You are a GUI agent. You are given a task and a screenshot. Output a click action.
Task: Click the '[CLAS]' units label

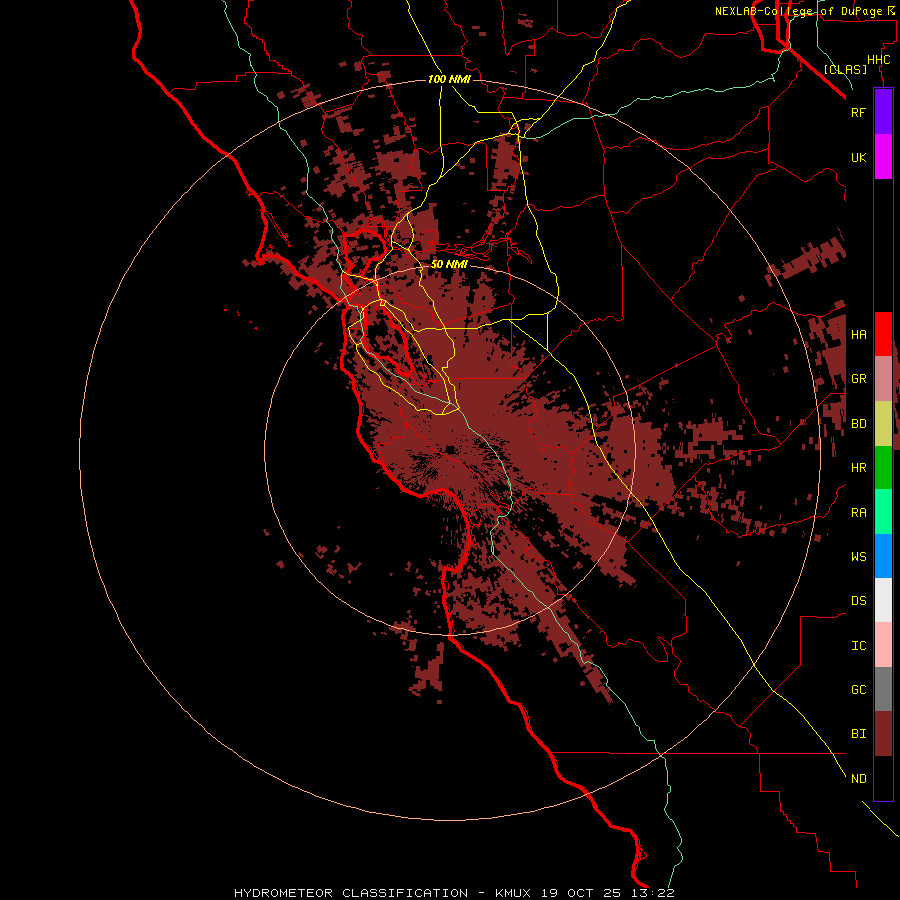pyautogui.click(x=845, y=69)
